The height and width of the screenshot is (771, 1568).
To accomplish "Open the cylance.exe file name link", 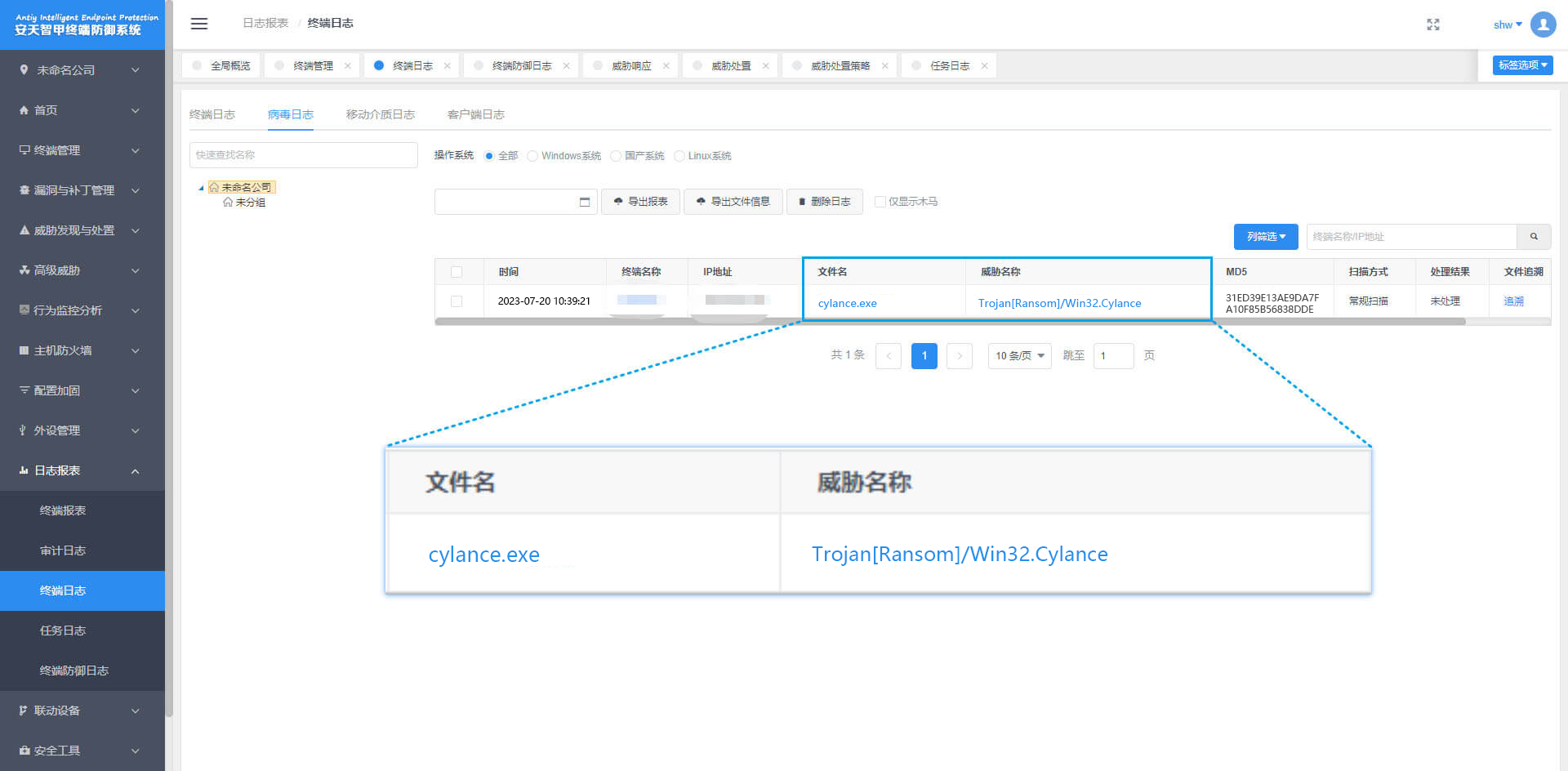I will pos(847,303).
